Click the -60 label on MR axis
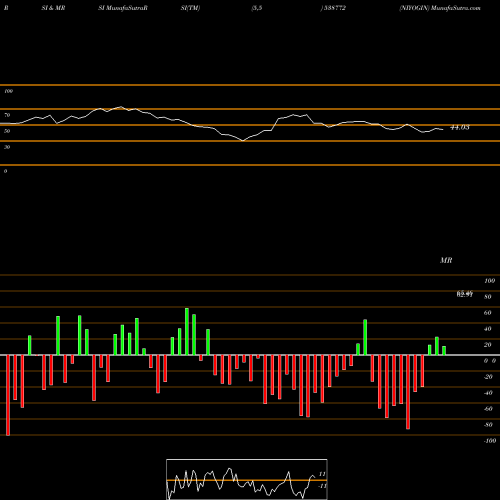The width and height of the screenshot is (500, 500). click(x=488, y=409)
